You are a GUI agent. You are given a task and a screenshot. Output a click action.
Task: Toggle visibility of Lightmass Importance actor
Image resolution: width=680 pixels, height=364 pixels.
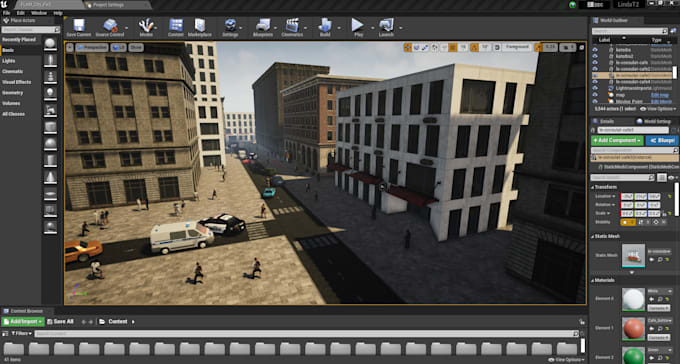595,88
